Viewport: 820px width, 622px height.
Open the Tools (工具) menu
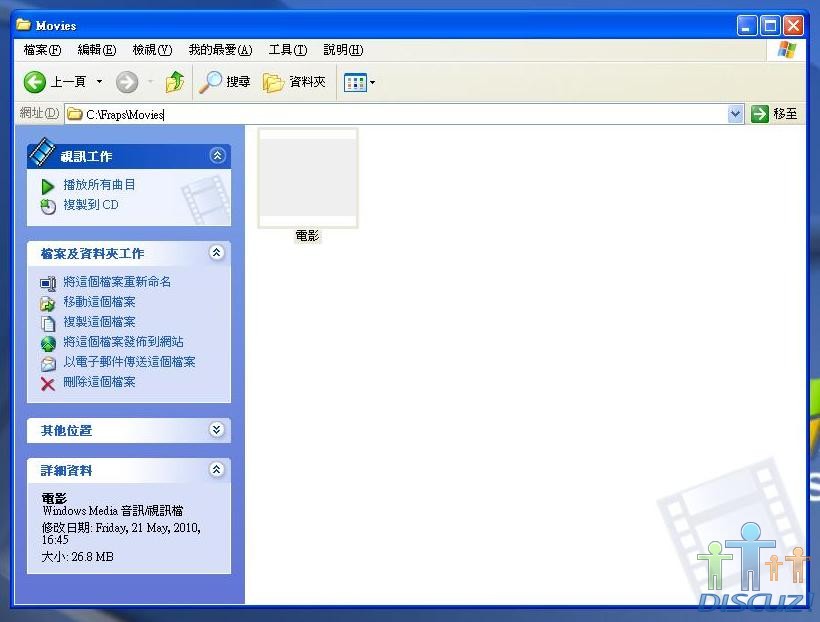(x=287, y=50)
